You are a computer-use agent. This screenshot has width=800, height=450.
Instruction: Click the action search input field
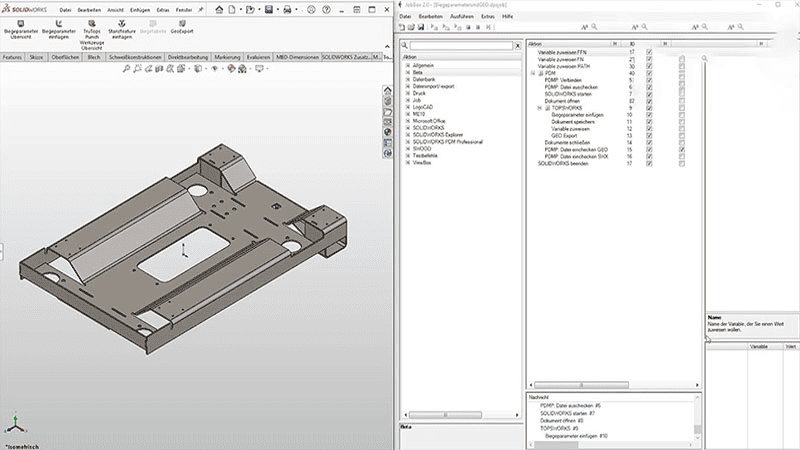pyautogui.click(x=462, y=46)
